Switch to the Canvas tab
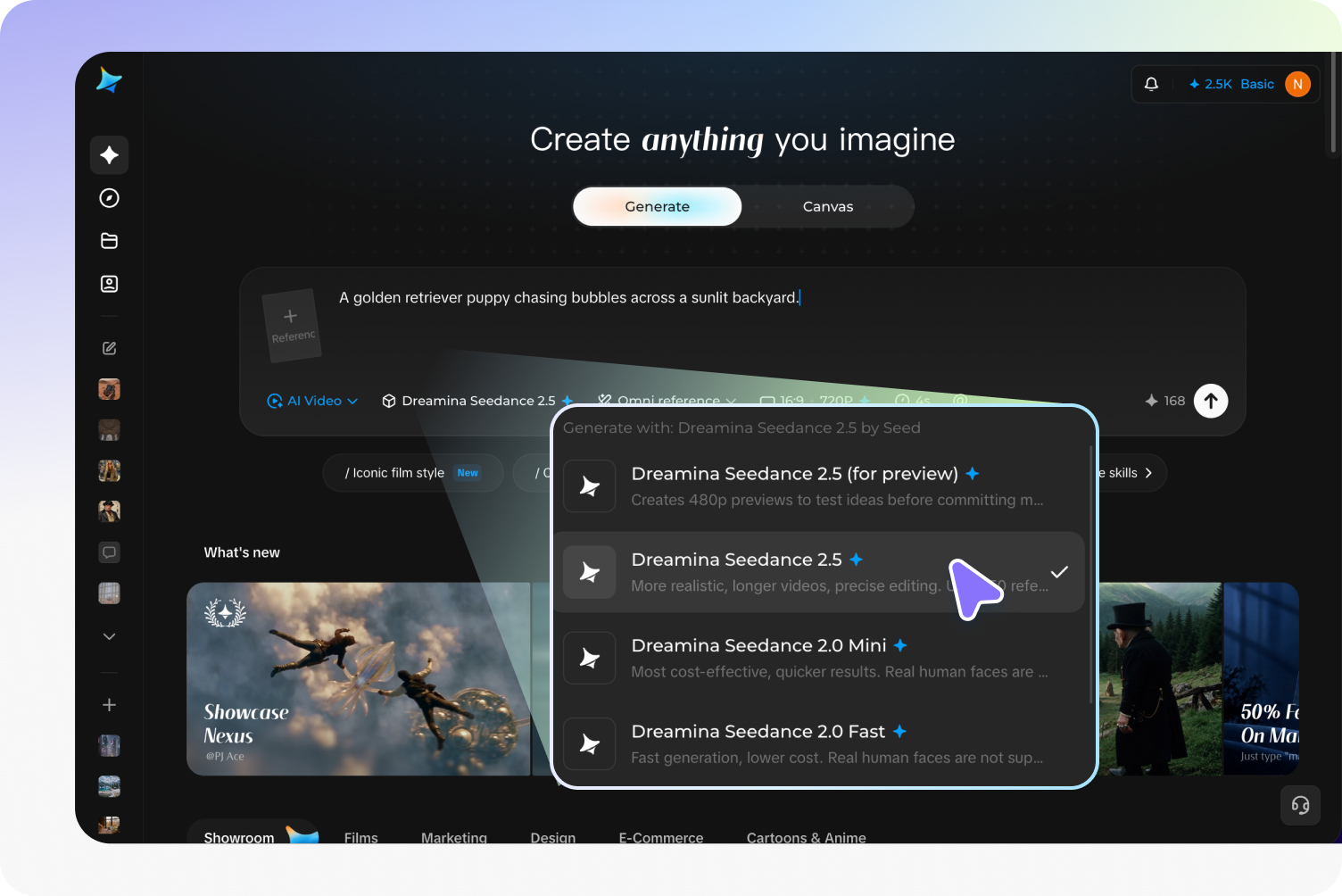Viewport: 1342px width, 896px height. [x=828, y=206]
